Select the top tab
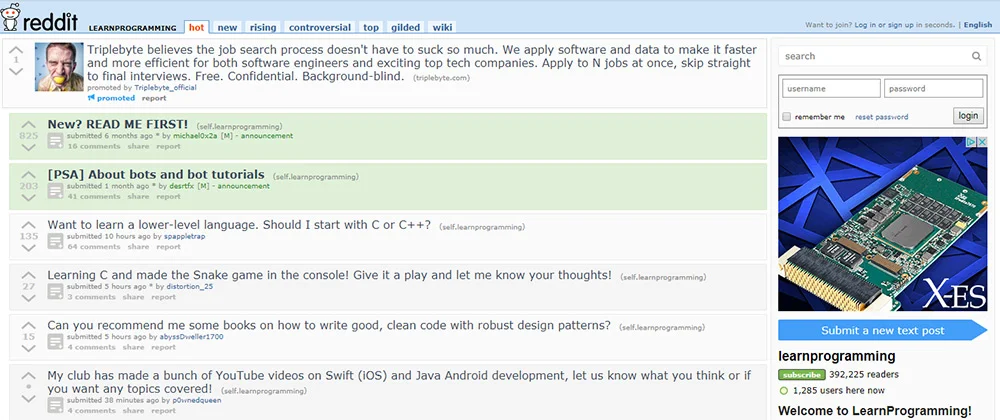This screenshot has height=420, width=1000. 371,27
